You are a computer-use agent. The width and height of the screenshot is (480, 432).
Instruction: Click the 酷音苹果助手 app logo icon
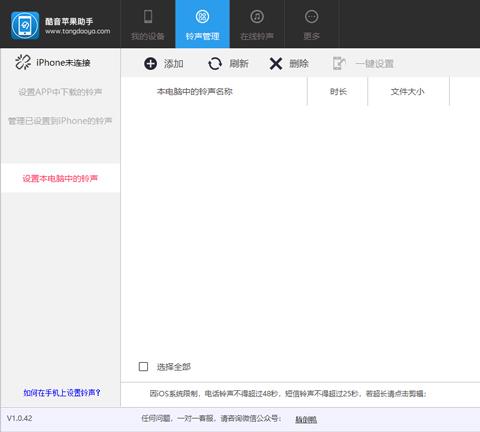coord(25,25)
